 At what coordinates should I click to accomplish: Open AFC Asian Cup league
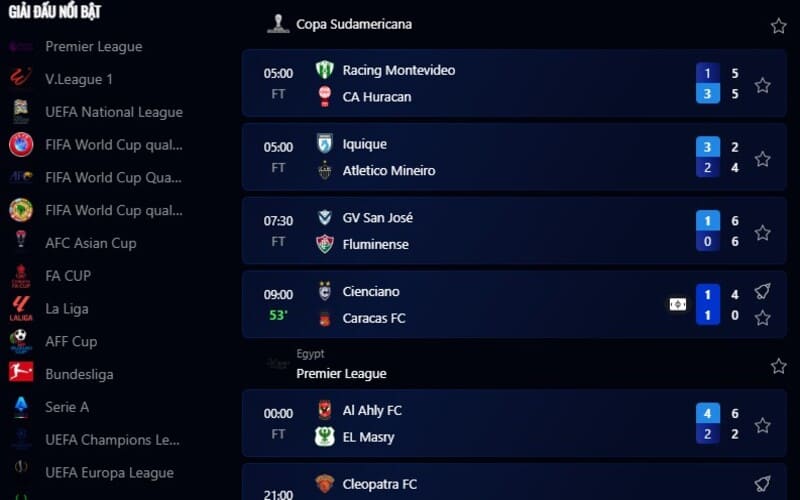coord(90,243)
